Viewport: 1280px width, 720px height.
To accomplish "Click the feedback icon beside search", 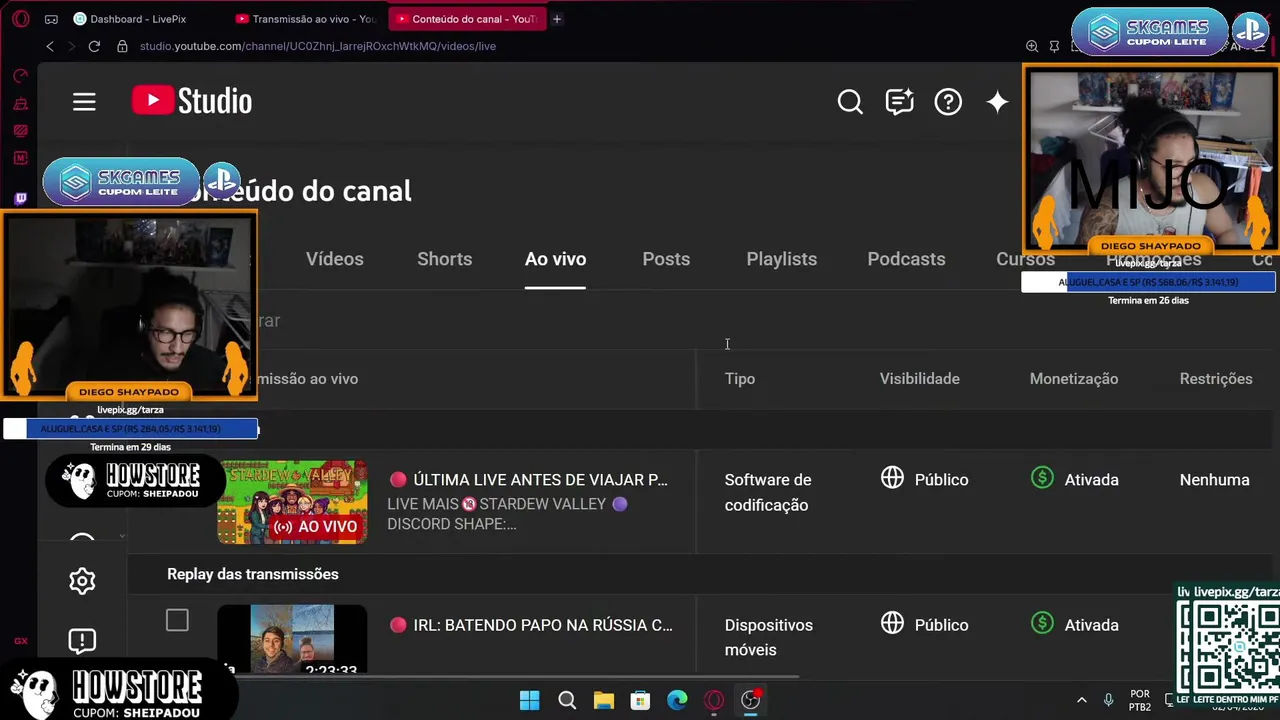I will [x=899, y=101].
